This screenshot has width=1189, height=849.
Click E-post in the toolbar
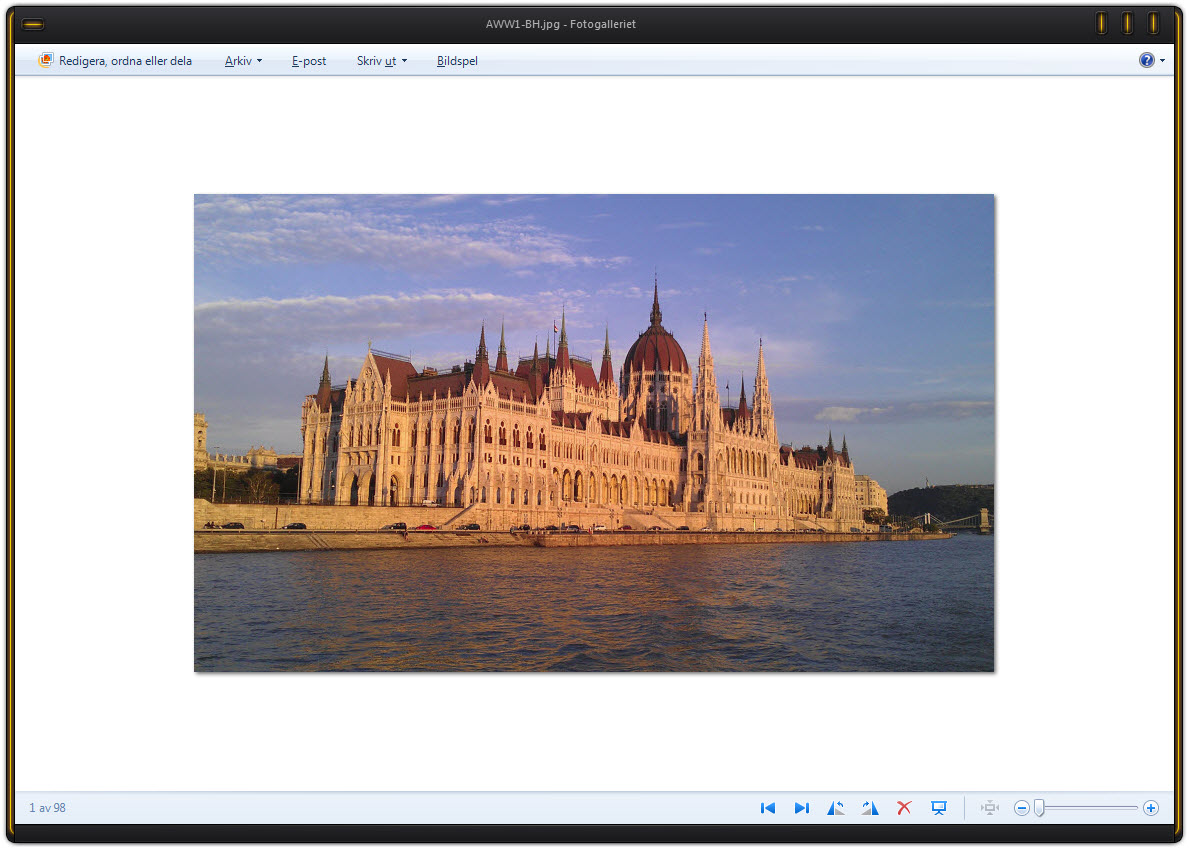click(309, 61)
